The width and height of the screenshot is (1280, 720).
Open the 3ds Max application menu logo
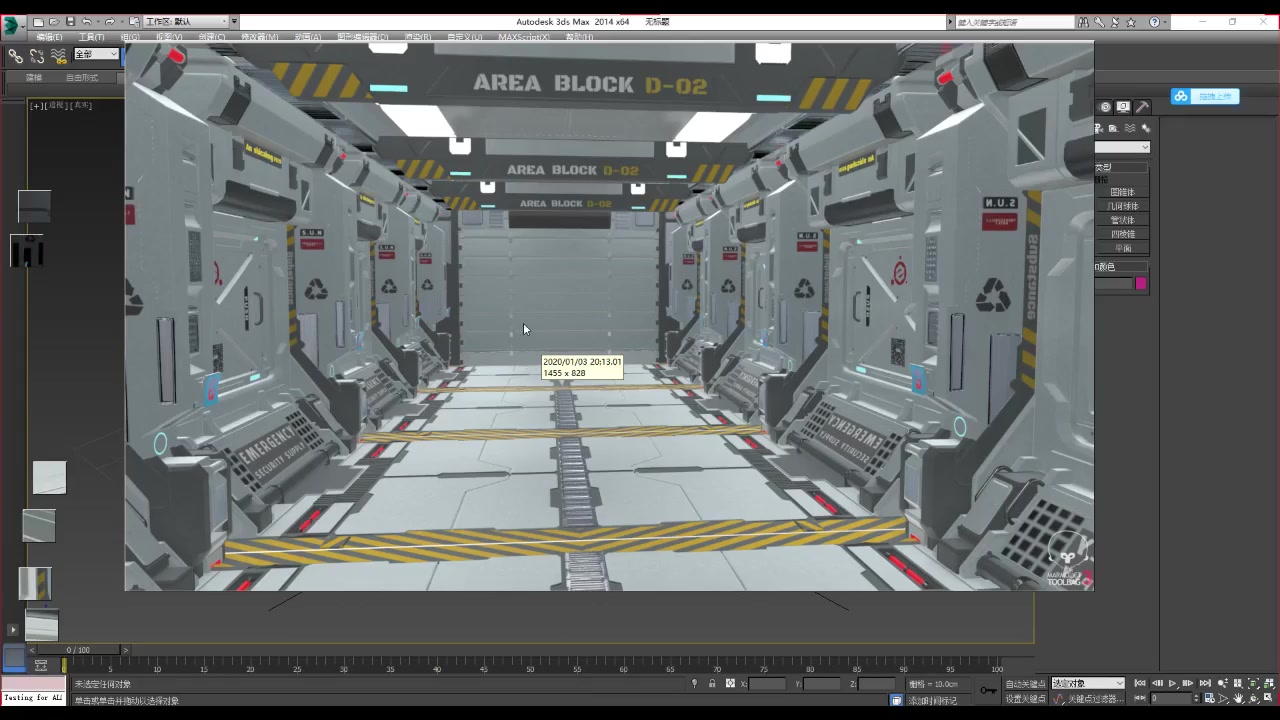(13, 26)
